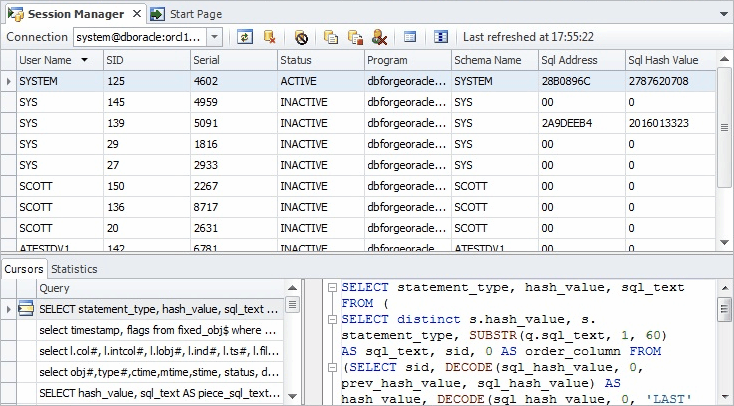Click the database with red X icon

tap(270, 37)
